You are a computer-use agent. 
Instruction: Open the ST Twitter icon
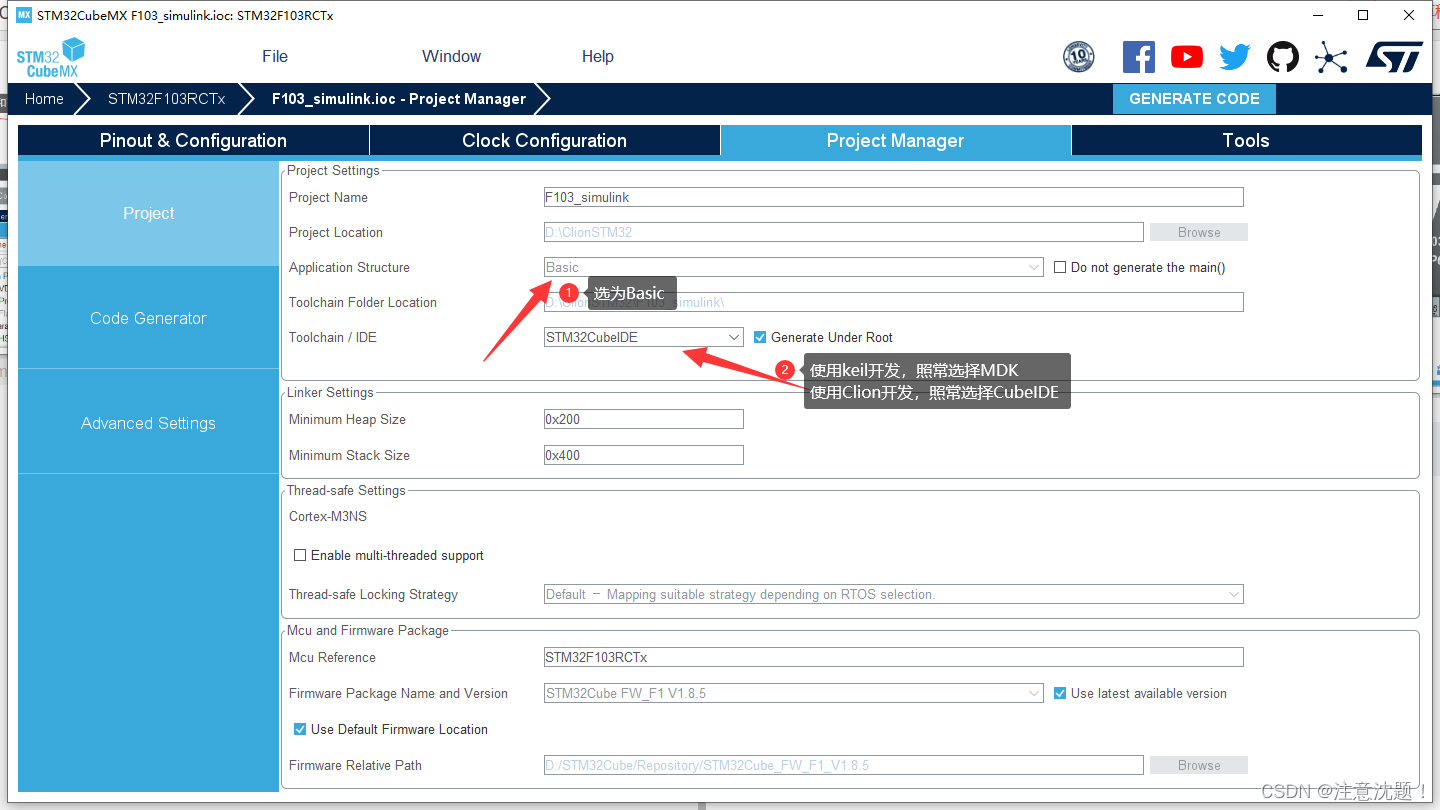[1235, 57]
